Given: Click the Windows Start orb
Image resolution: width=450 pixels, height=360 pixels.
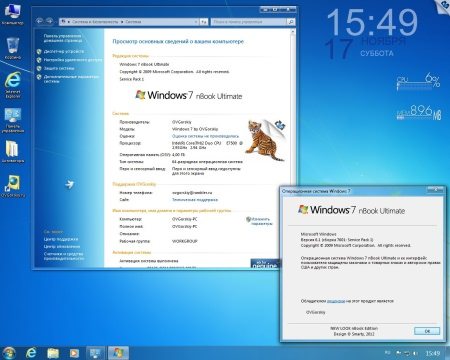Looking at the screenshot, I should (x=8, y=353).
